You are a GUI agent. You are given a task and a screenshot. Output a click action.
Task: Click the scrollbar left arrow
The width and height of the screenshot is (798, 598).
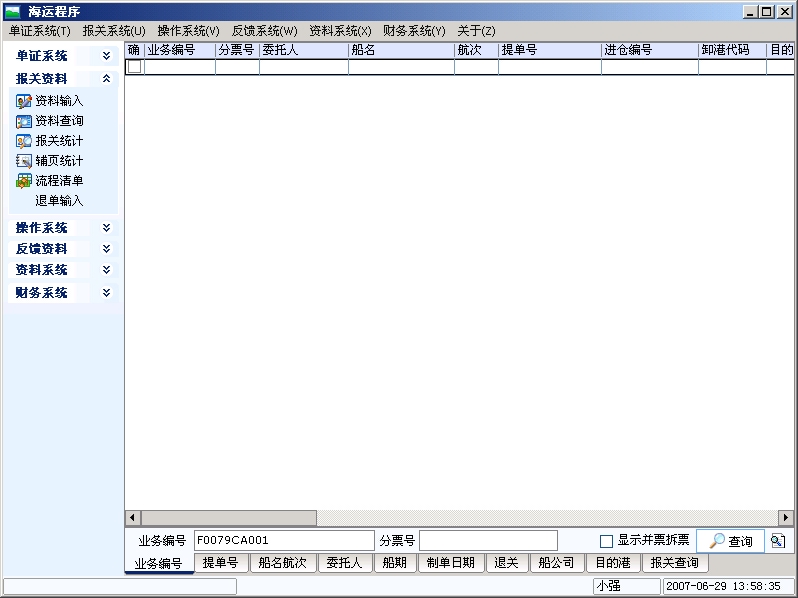tap(132, 518)
